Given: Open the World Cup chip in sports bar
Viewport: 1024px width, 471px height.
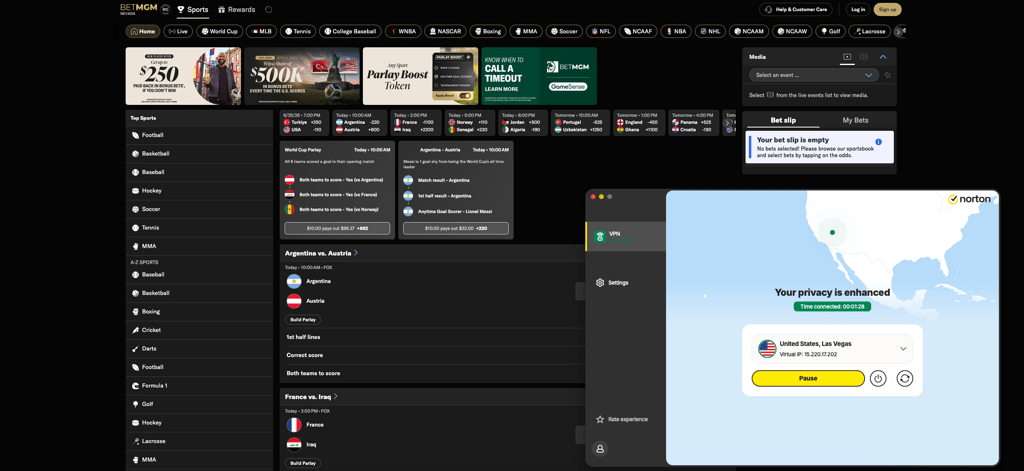Looking at the screenshot, I should point(220,31).
